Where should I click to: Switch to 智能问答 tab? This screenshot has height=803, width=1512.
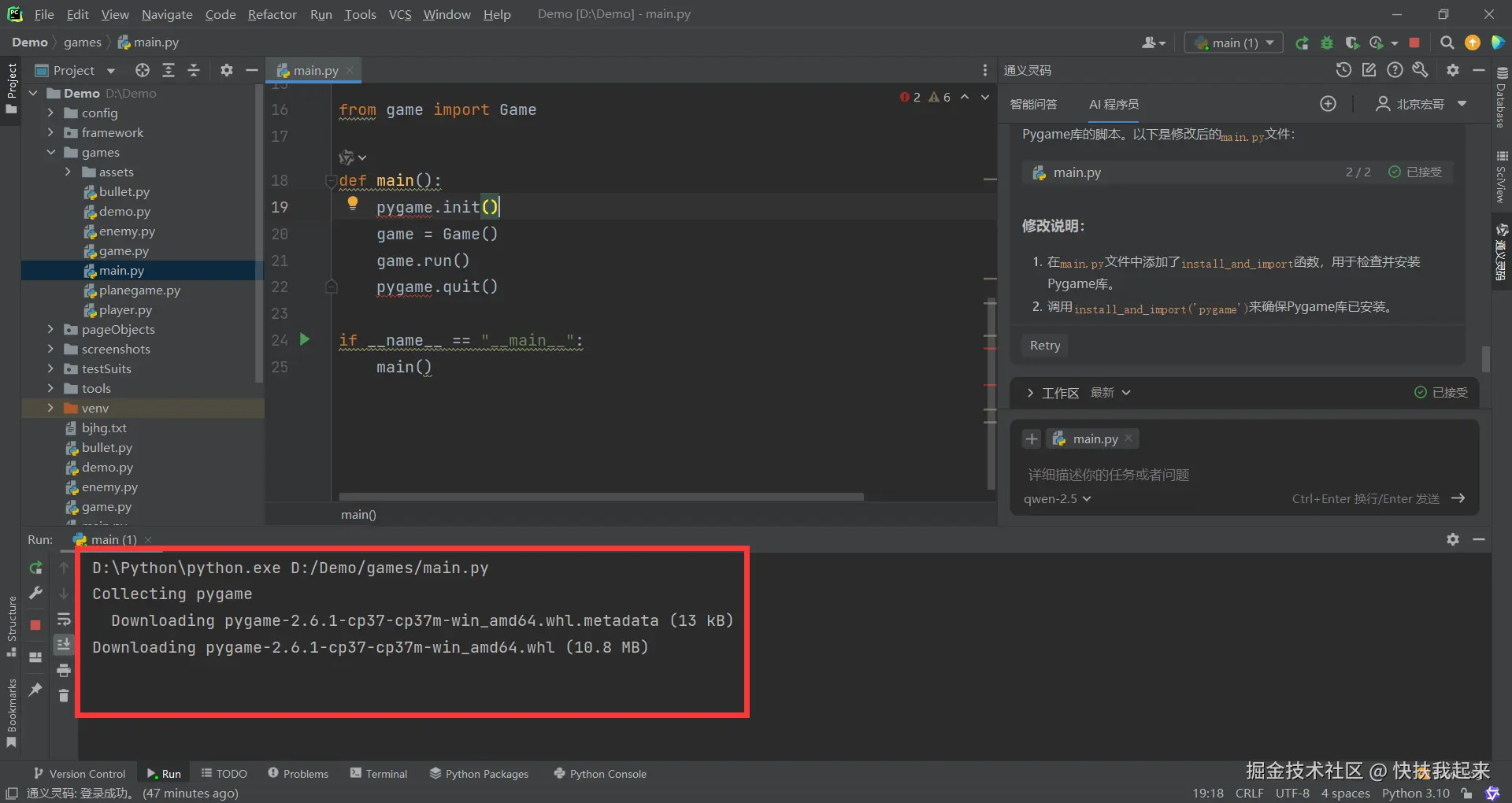click(1033, 104)
